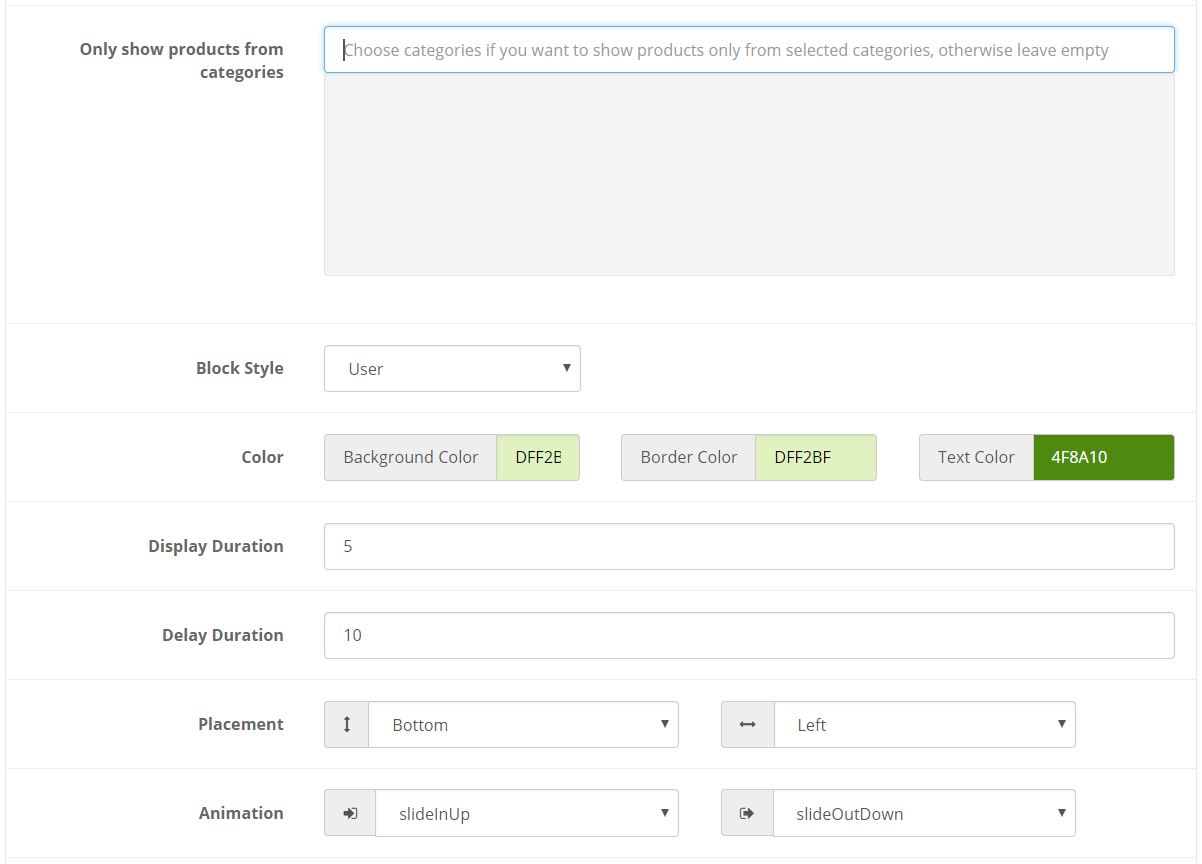1202x864 pixels.
Task: Click the horizontal placement arrows icon
Action: pyautogui.click(x=747, y=724)
